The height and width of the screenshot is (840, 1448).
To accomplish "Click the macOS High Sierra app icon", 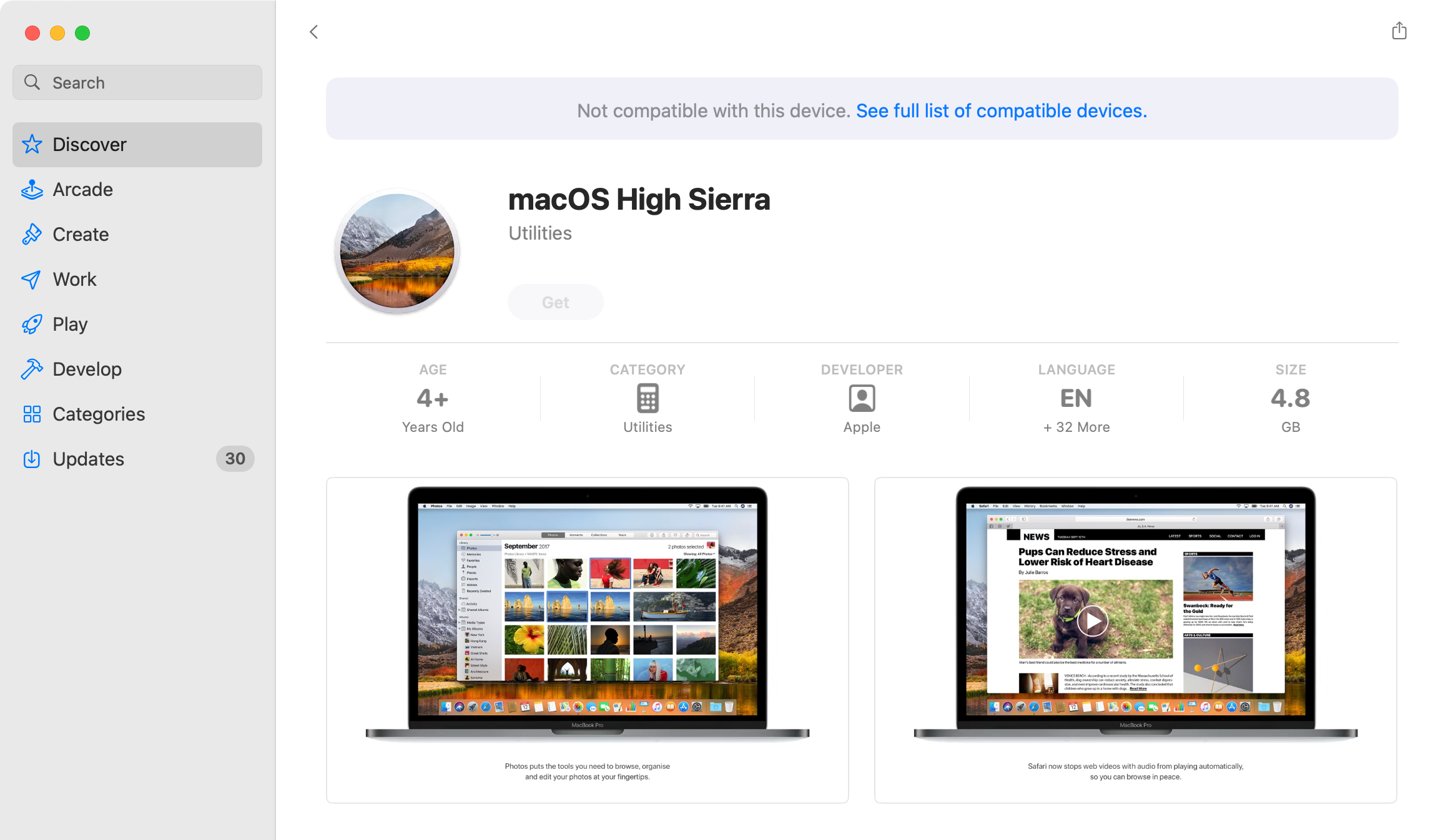I will (x=397, y=252).
